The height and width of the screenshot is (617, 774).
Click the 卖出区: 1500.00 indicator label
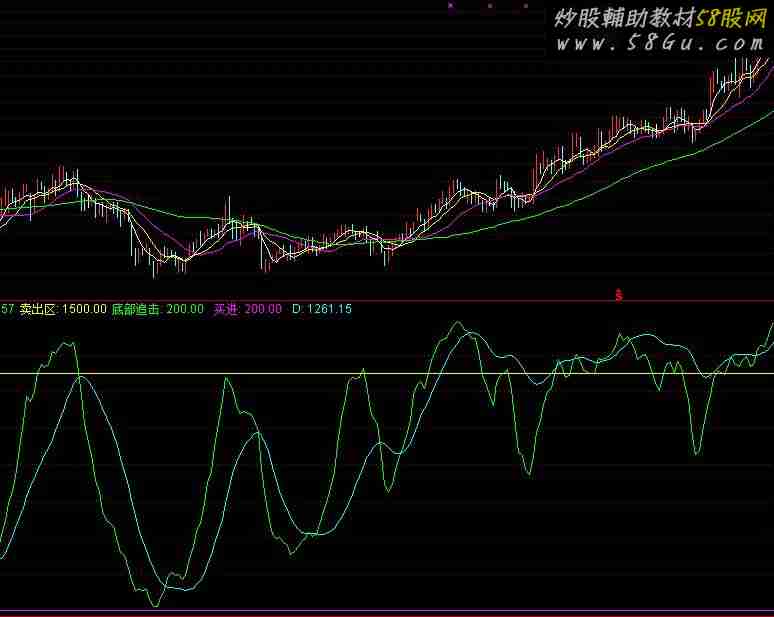point(62,310)
